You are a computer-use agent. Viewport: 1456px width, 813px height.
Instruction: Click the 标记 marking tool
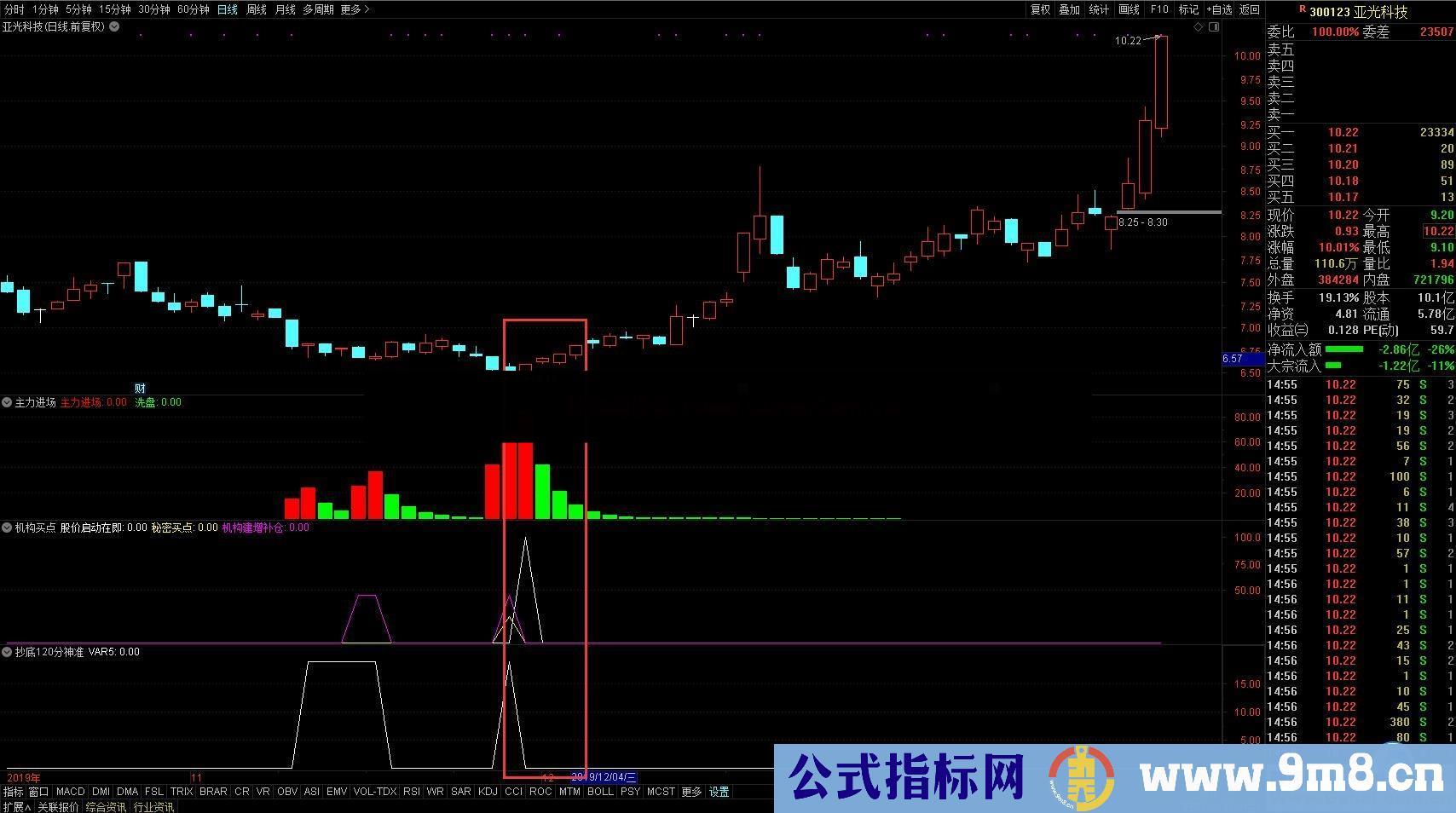(1188, 9)
